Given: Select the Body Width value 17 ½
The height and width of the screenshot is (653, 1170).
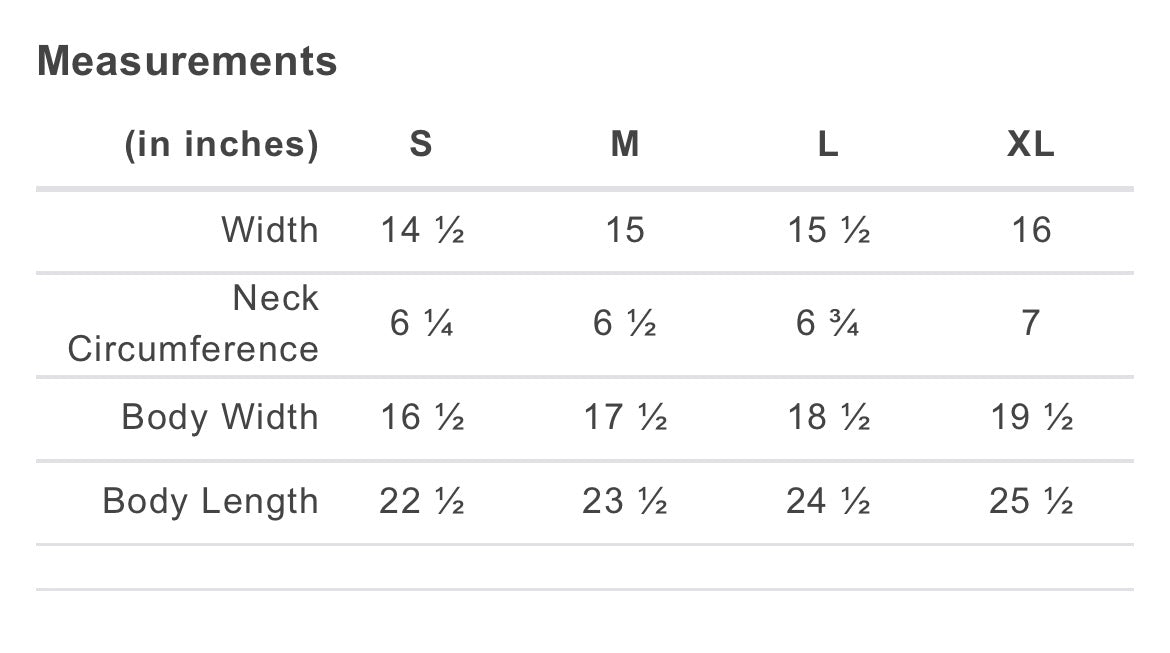Looking at the screenshot, I should tap(625, 417).
